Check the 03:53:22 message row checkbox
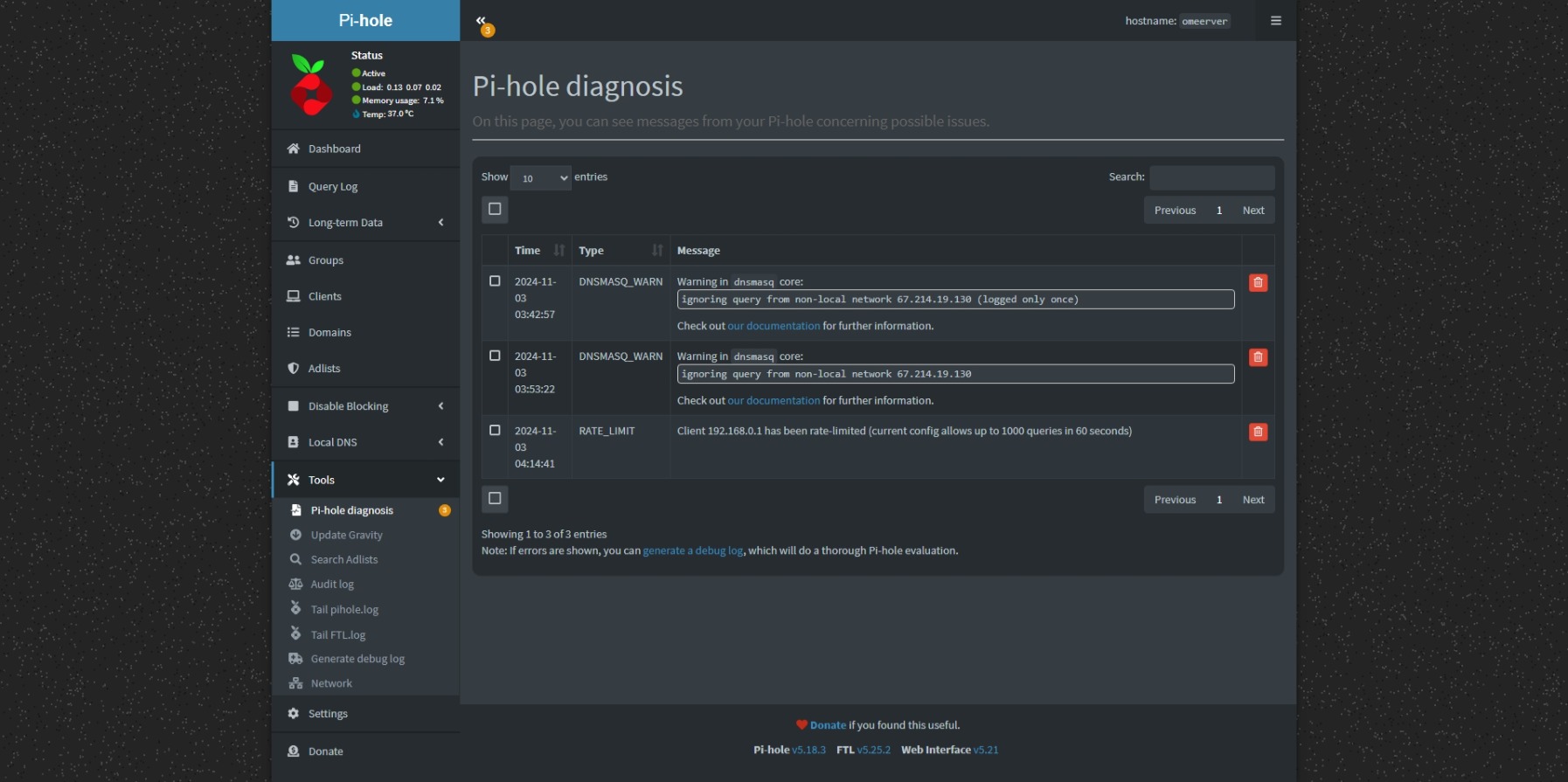This screenshot has height=782, width=1568. 495,356
